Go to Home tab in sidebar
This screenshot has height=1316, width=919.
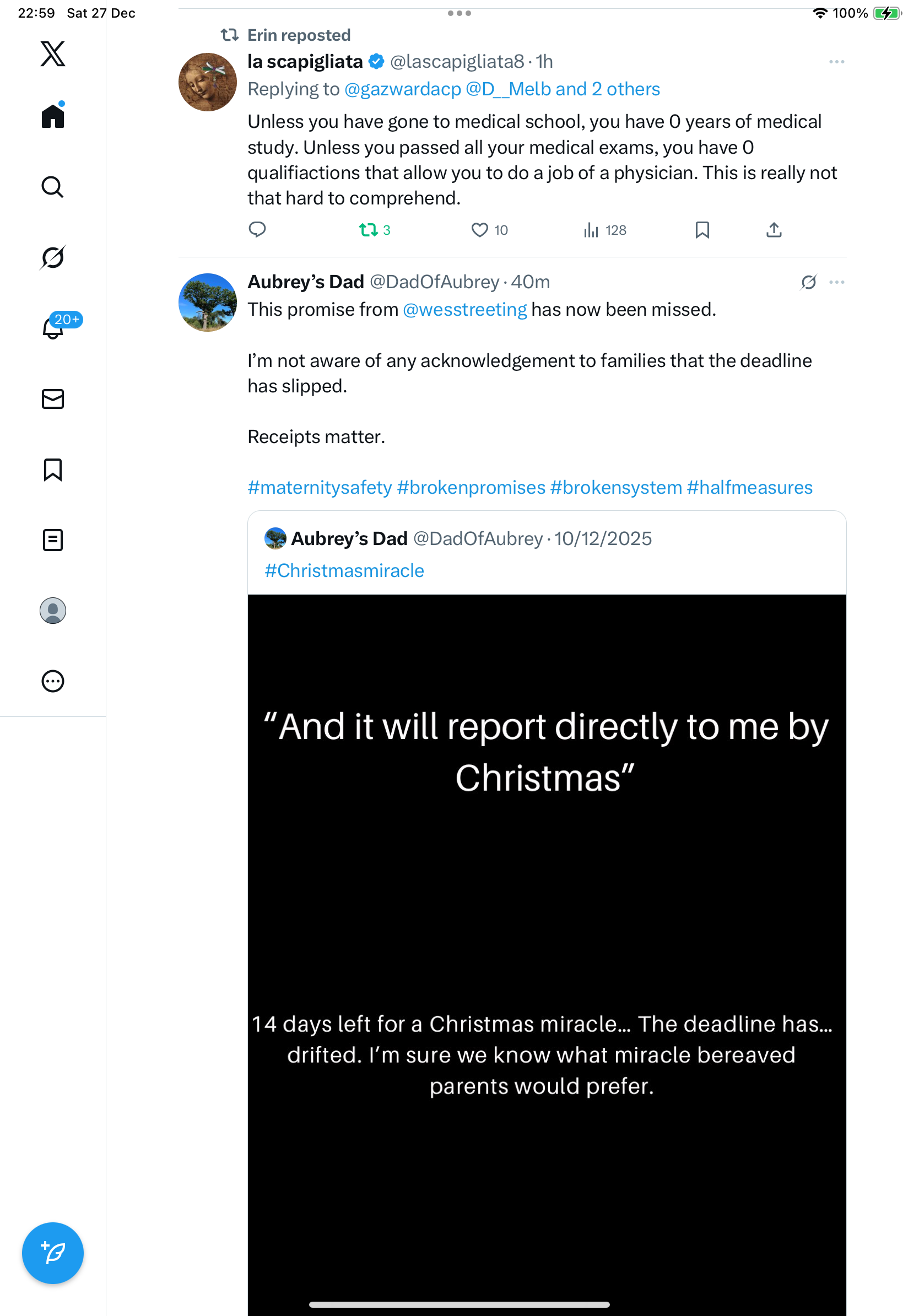(x=53, y=116)
